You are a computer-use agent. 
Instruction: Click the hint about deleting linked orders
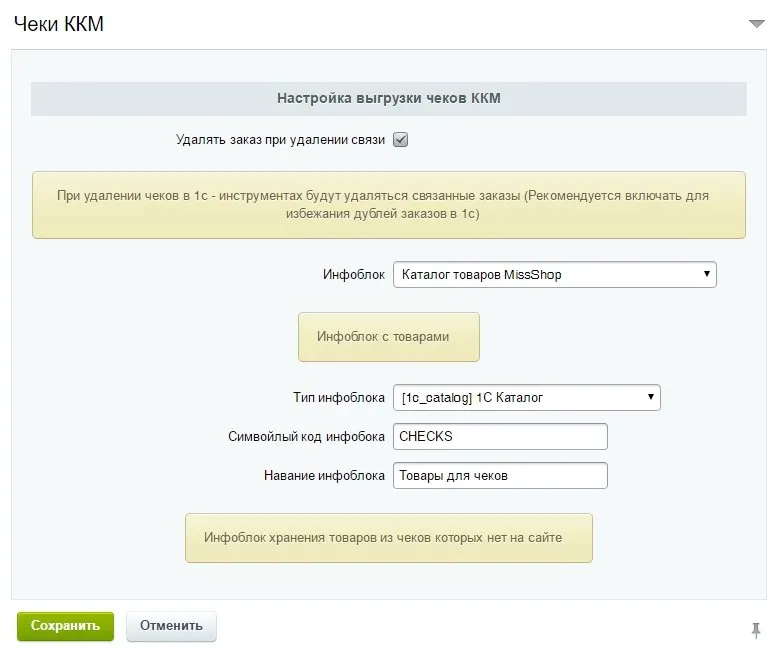click(388, 205)
